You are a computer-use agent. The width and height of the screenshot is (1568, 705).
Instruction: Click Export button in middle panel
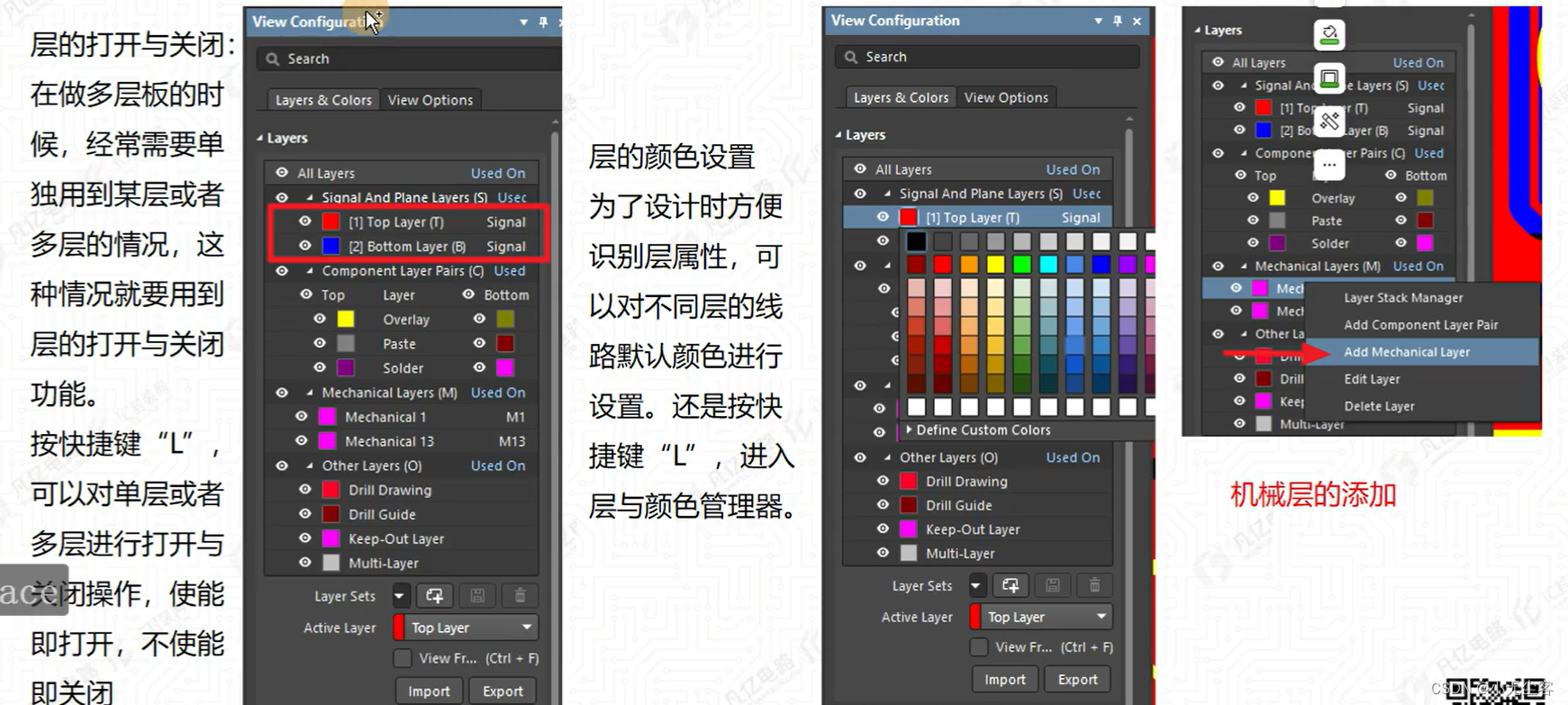pyautogui.click(x=1078, y=680)
